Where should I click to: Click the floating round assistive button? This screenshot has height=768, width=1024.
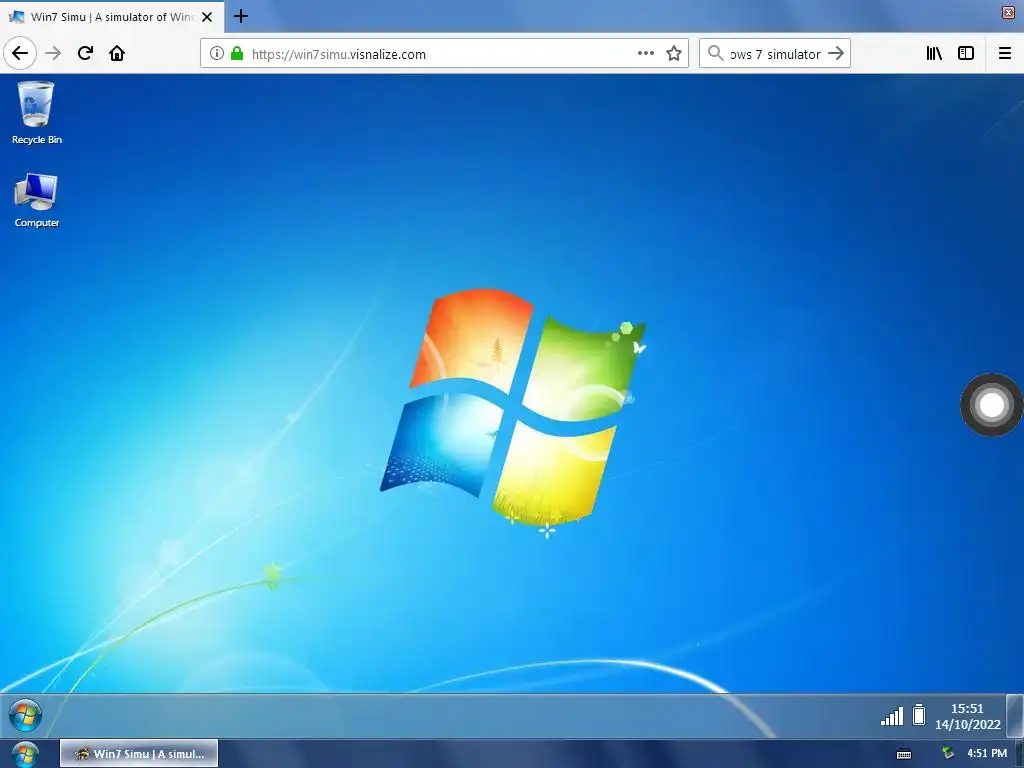click(991, 405)
